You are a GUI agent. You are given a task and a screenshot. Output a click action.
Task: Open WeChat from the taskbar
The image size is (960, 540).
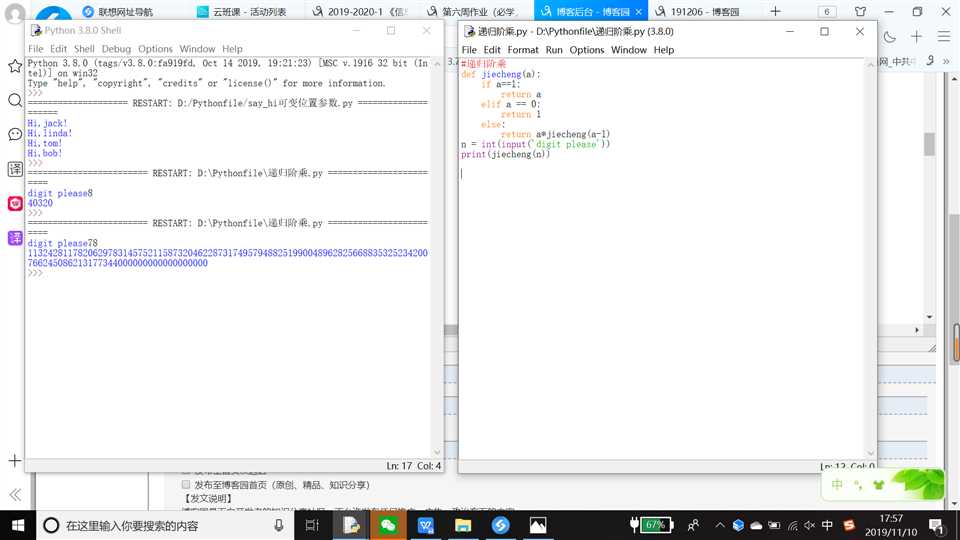point(388,525)
